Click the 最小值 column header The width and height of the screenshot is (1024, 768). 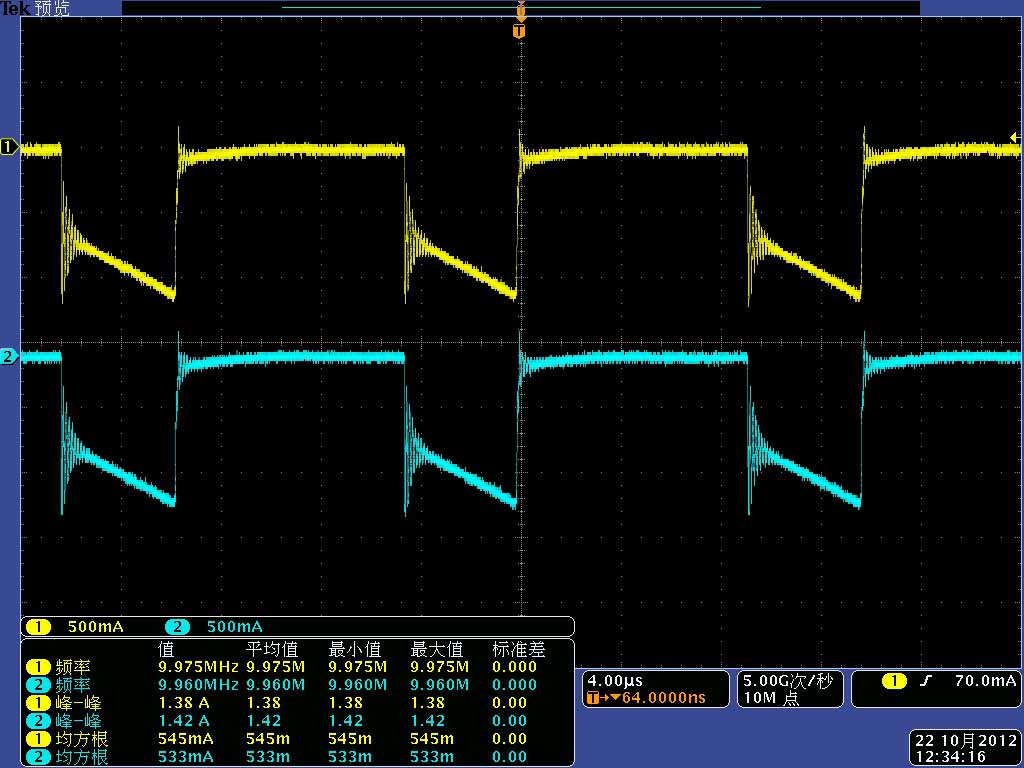[x=355, y=650]
